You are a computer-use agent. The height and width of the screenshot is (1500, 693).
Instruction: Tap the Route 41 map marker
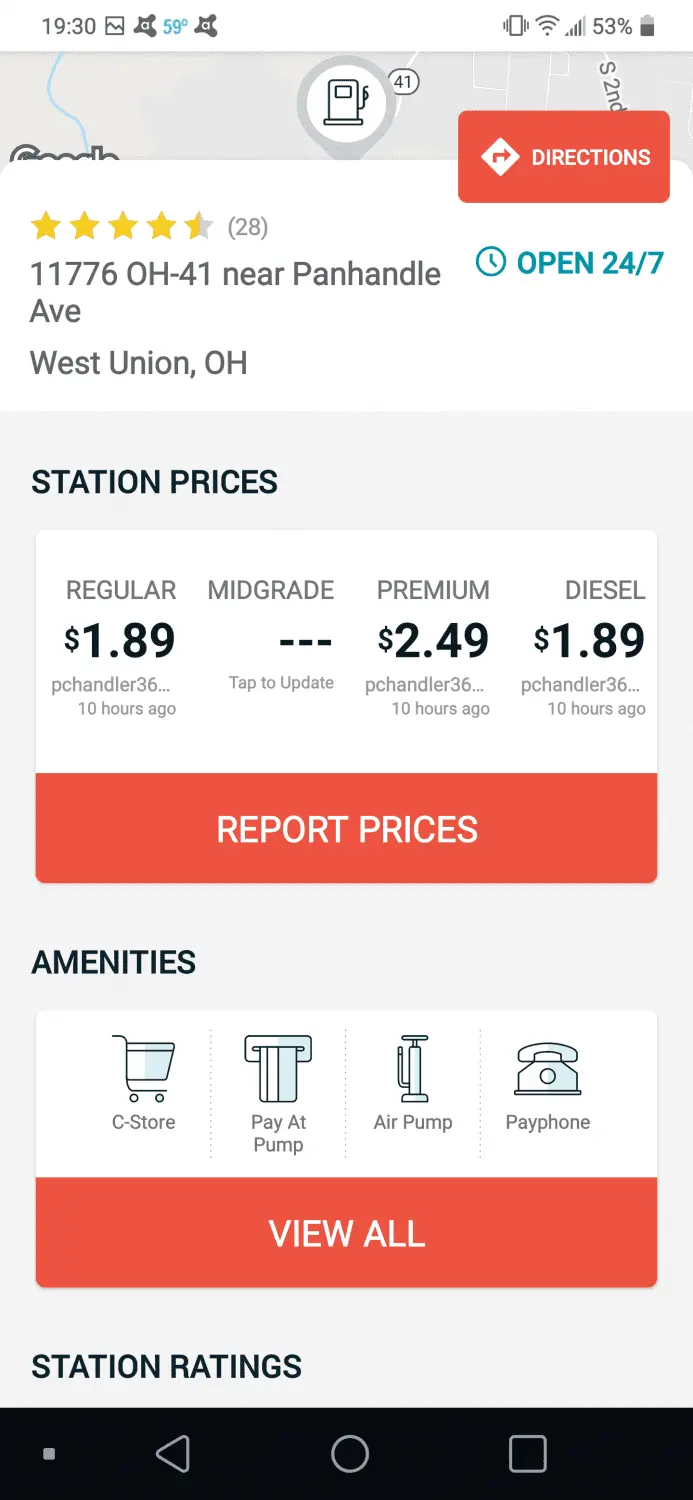click(403, 82)
